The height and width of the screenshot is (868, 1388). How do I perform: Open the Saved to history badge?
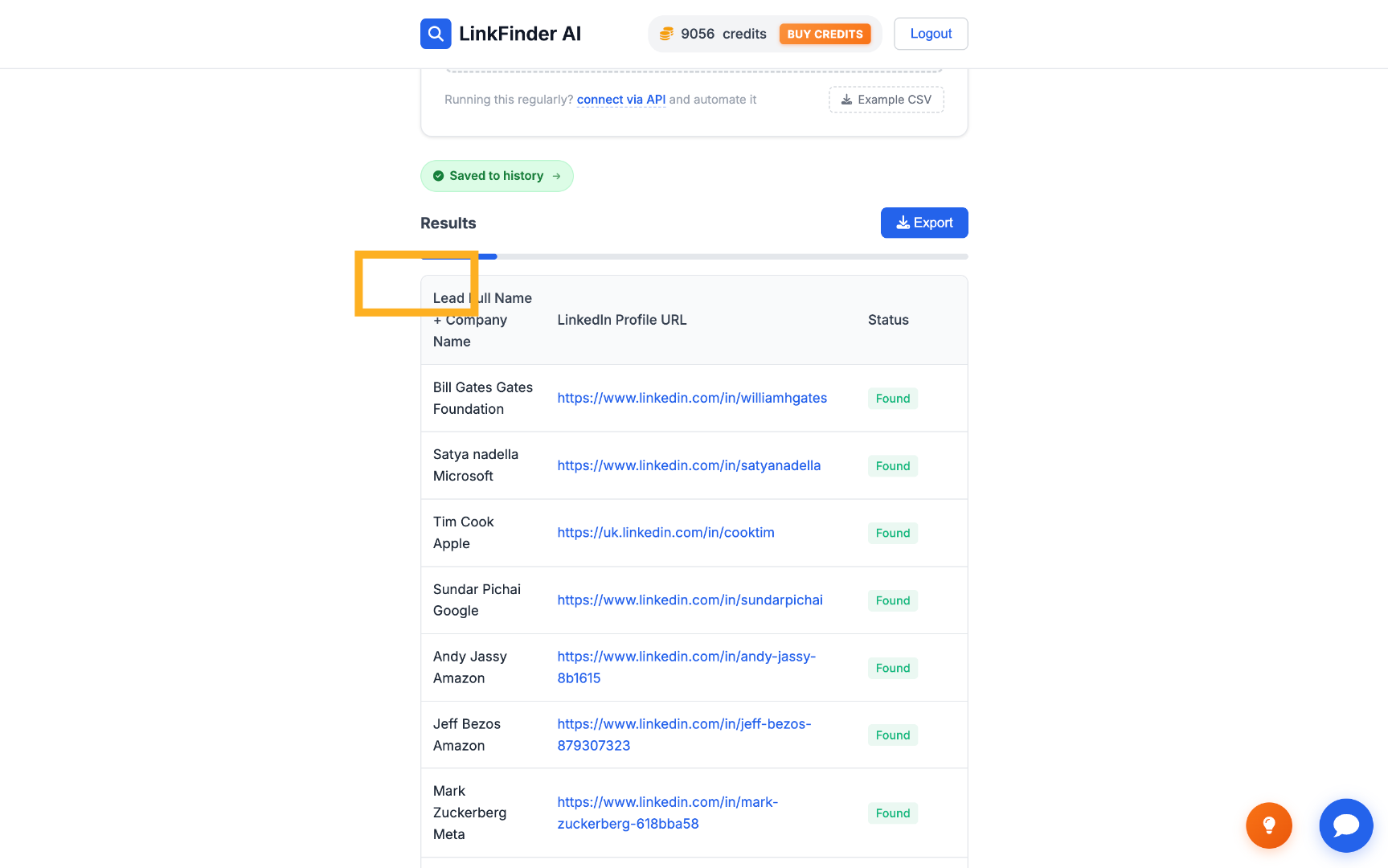point(497,176)
